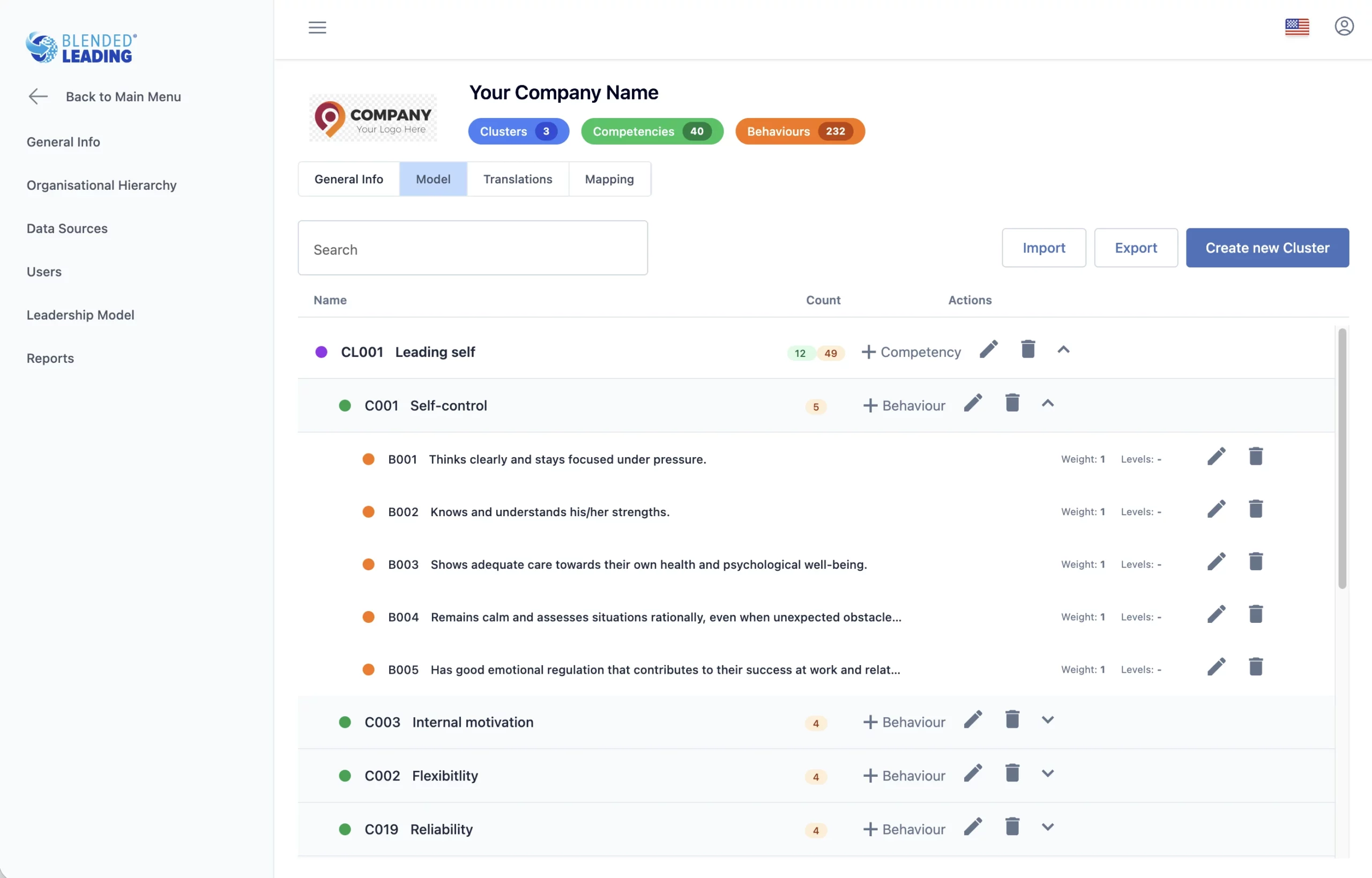Expand the C003 Internal motivation competency

click(x=1047, y=719)
